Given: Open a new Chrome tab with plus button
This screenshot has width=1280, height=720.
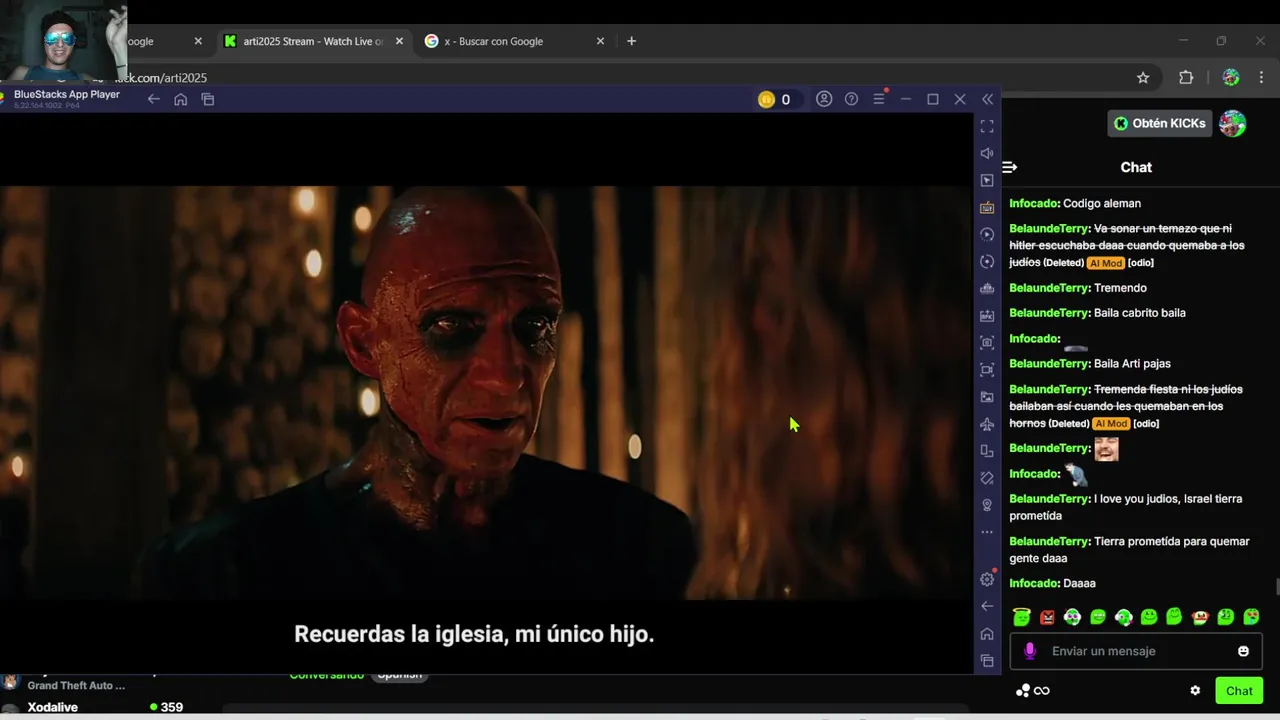Looking at the screenshot, I should (x=631, y=41).
